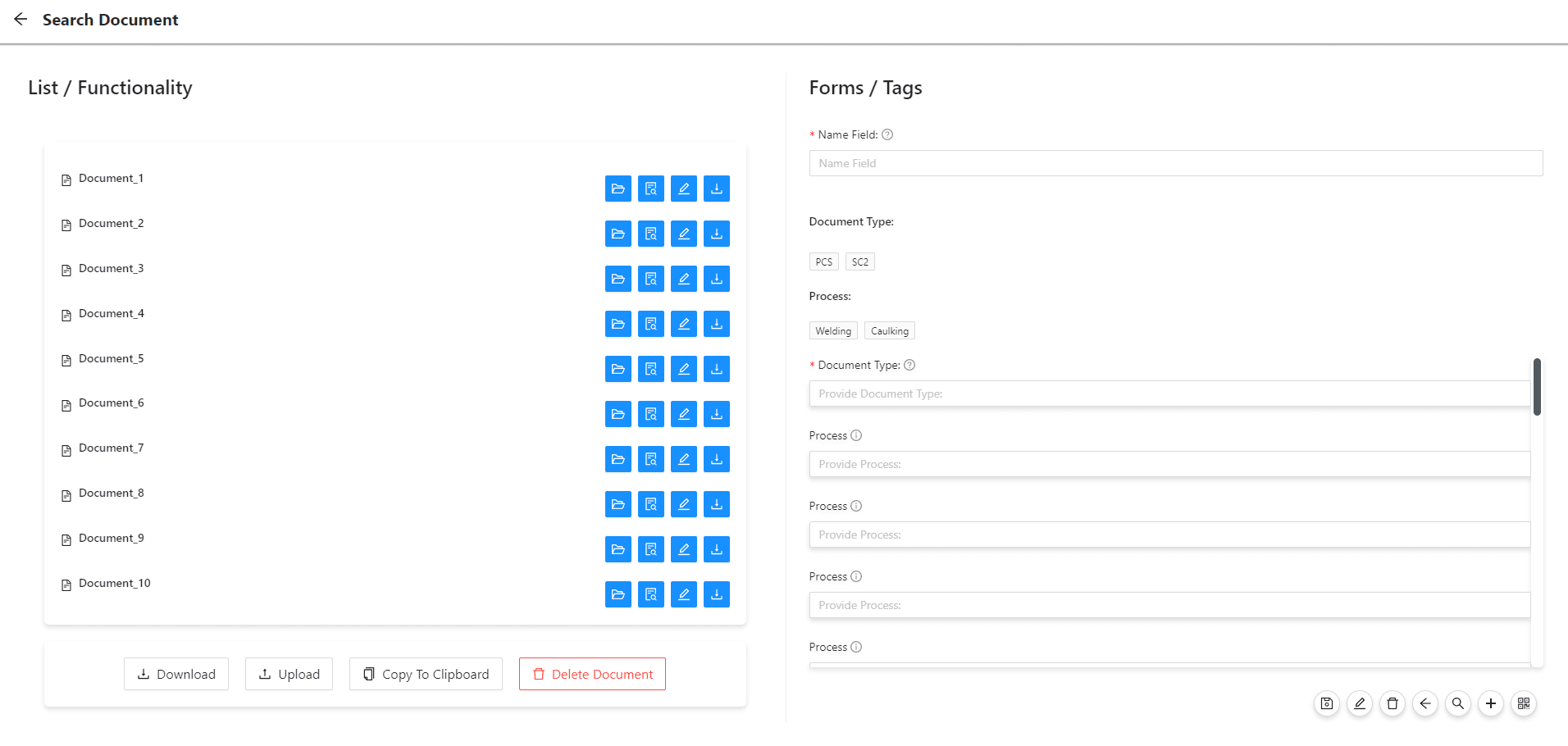Screen dimensions: 1568x746
Task: Edit Document_1 with pencil icon
Action: pyautogui.click(x=684, y=189)
